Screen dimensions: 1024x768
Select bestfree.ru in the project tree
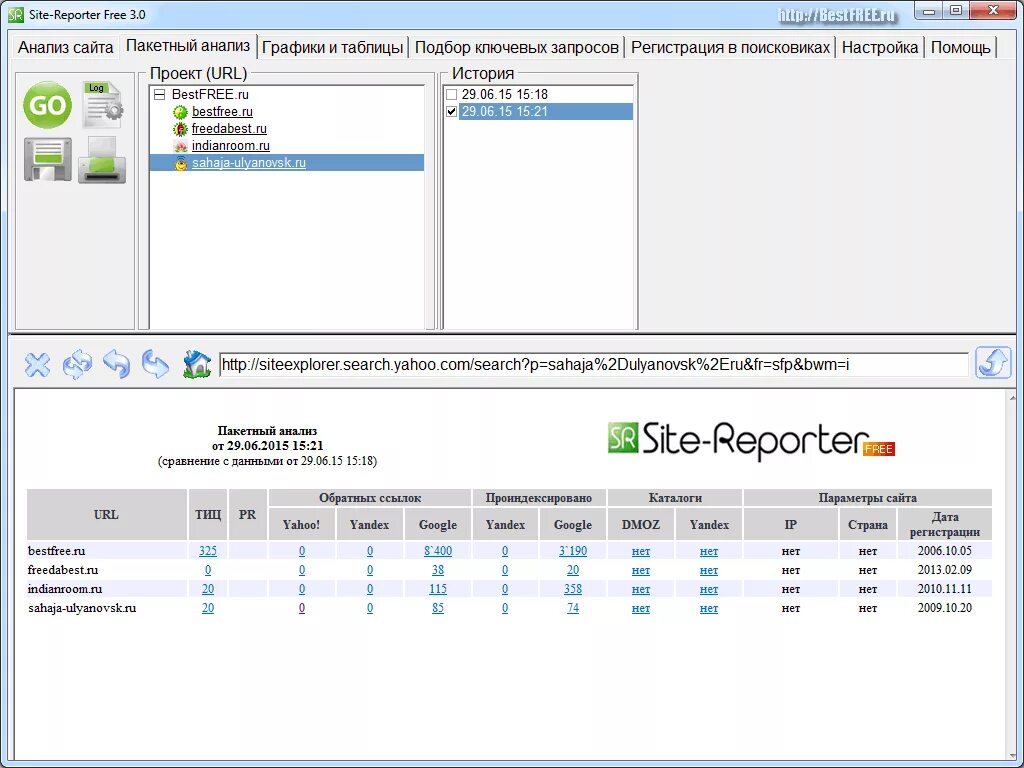coord(222,112)
